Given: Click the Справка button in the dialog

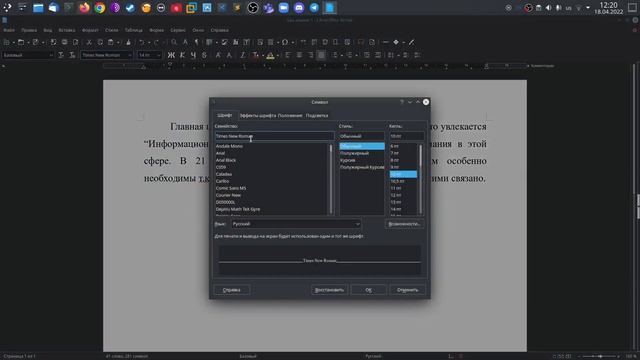Looking at the screenshot, I should click(x=231, y=290).
